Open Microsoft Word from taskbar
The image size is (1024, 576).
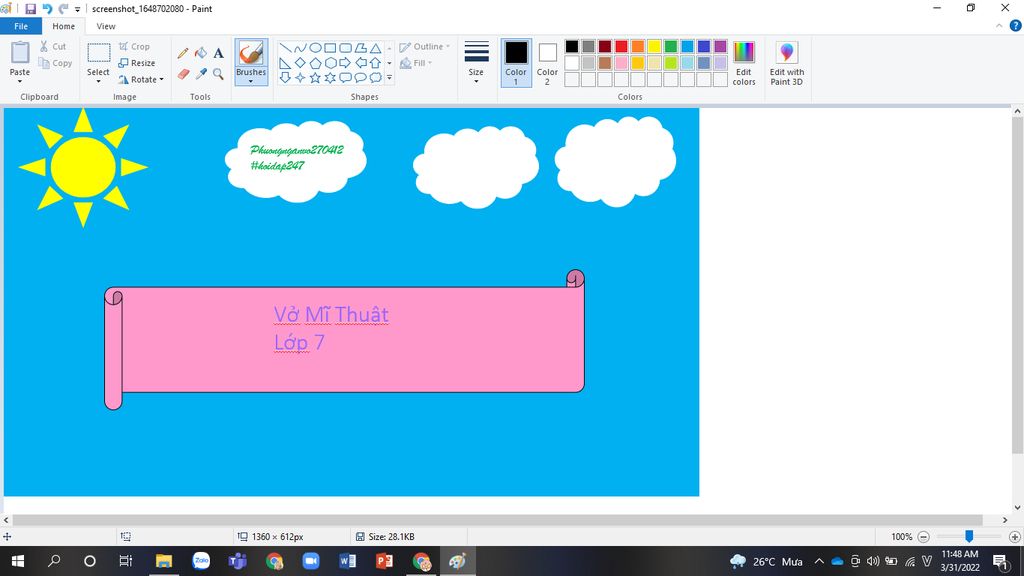tap(347, 561)
